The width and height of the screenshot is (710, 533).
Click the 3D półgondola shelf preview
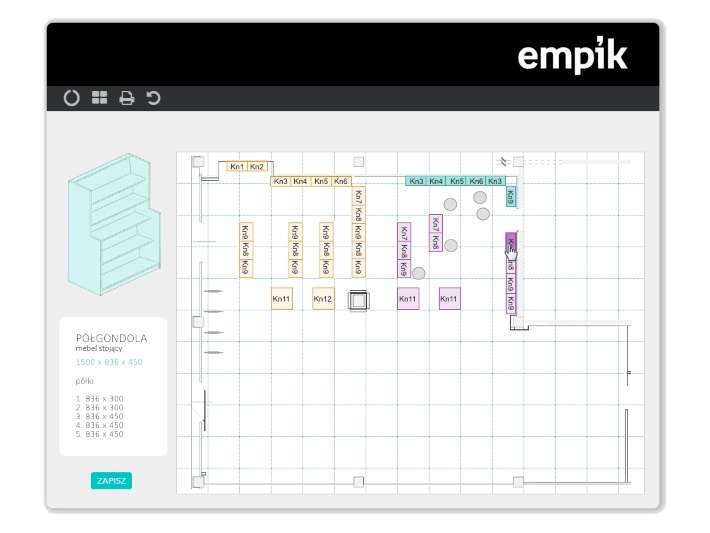tap(114, 224)
